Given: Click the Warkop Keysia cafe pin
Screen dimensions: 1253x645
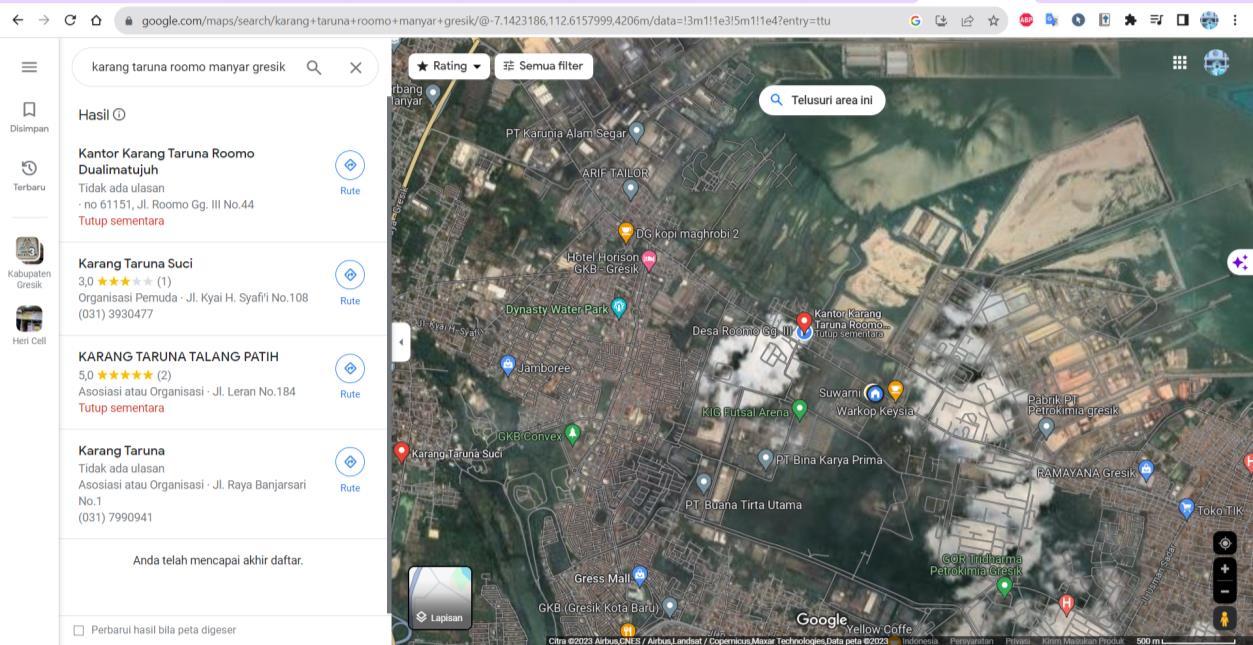Looking at the screenshot, I should [895, 391].
